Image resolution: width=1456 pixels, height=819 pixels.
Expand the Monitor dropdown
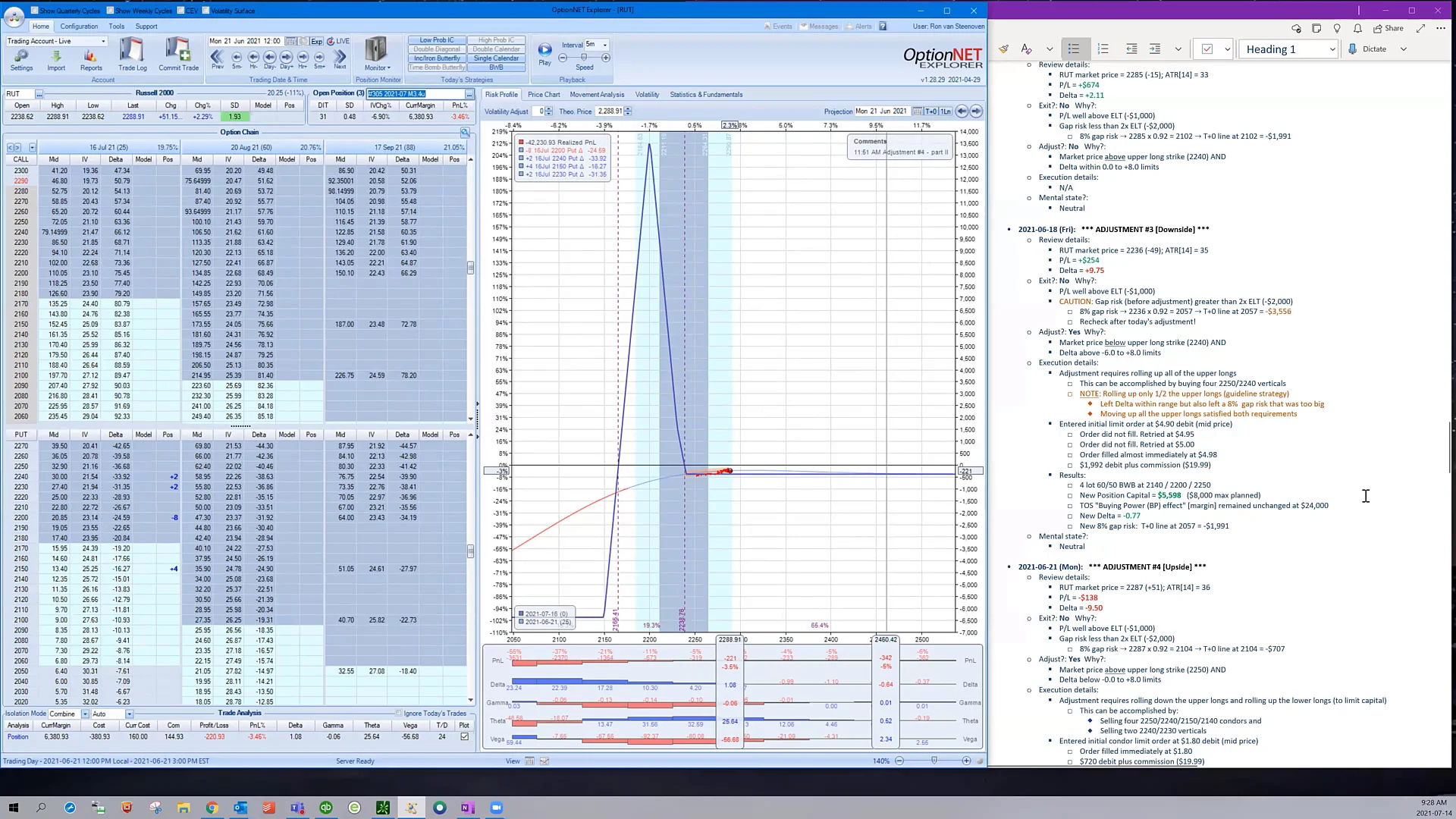pos(377,54)
